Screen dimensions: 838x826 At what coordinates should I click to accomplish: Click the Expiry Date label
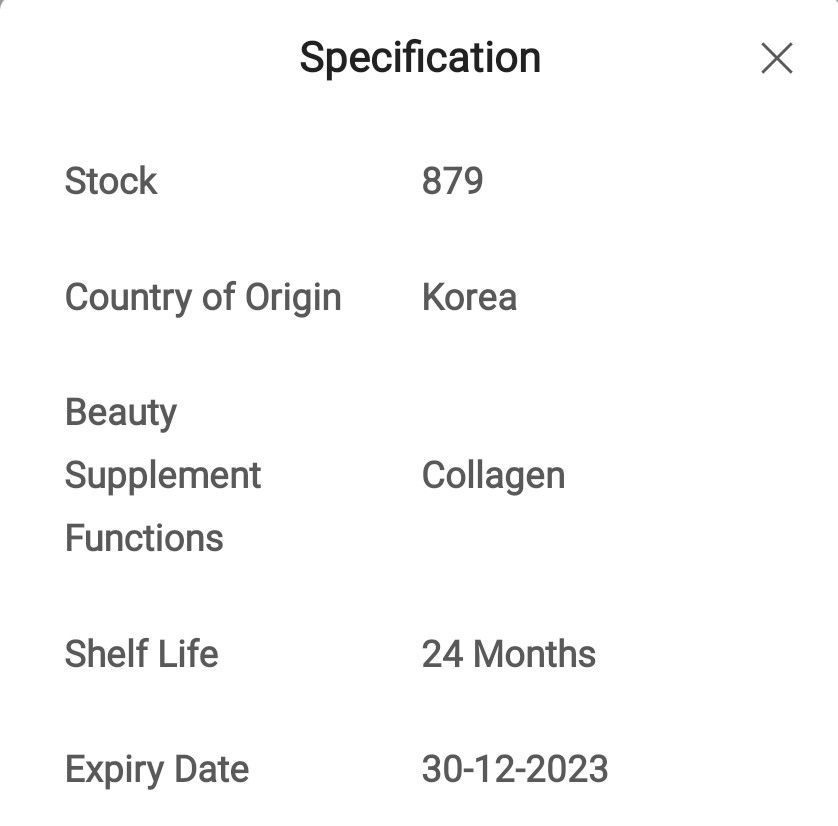pyautogui.click(x=157, y=770)
